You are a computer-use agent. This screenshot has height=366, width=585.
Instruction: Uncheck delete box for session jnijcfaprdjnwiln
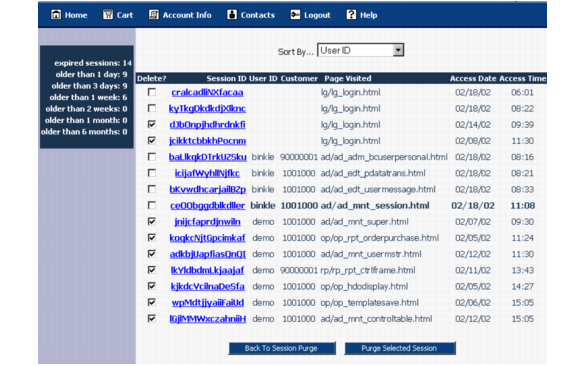[x=152, y=222]
